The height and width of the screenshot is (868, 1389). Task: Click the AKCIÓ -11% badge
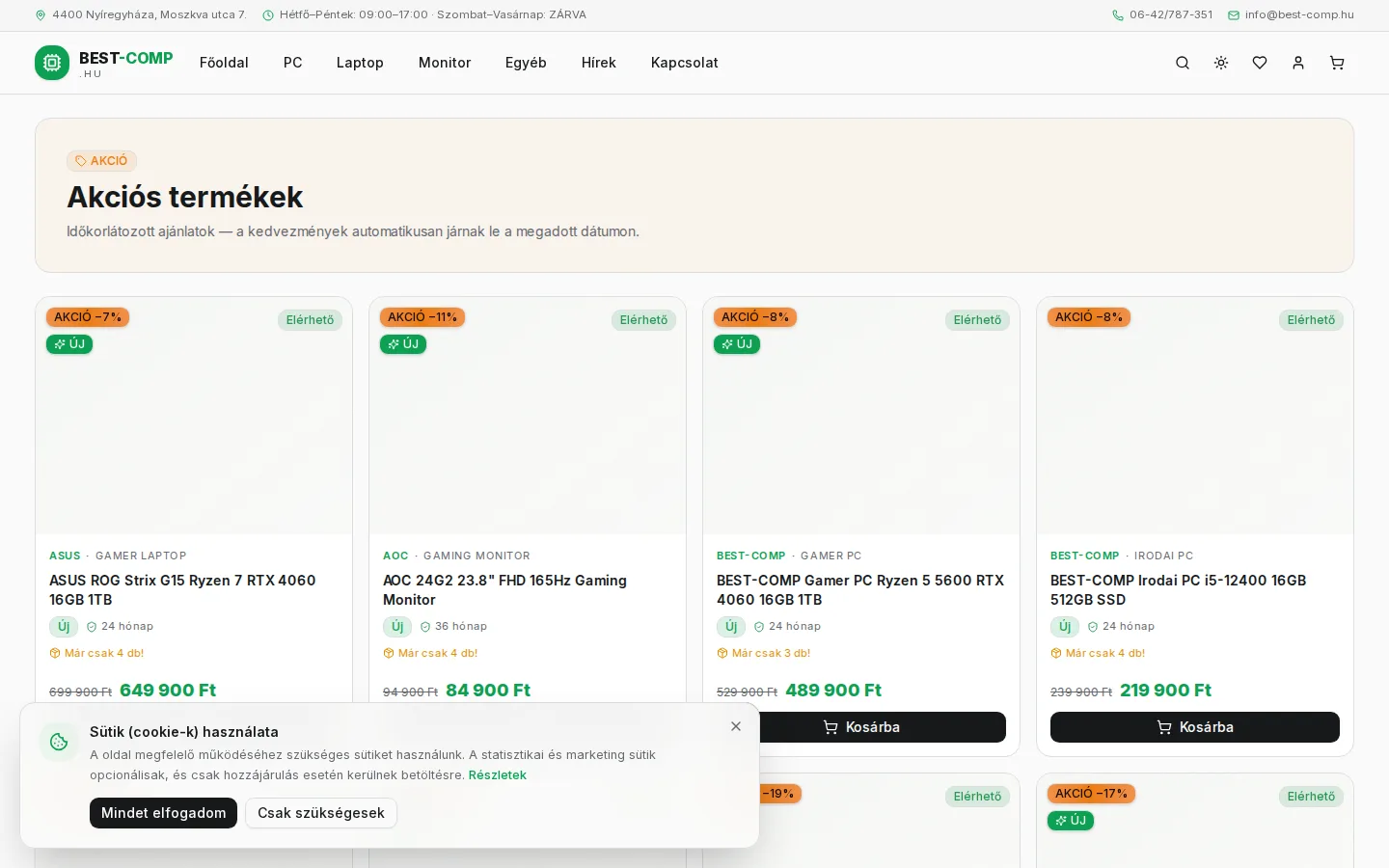pyautogui.click(x=422, y=317)
